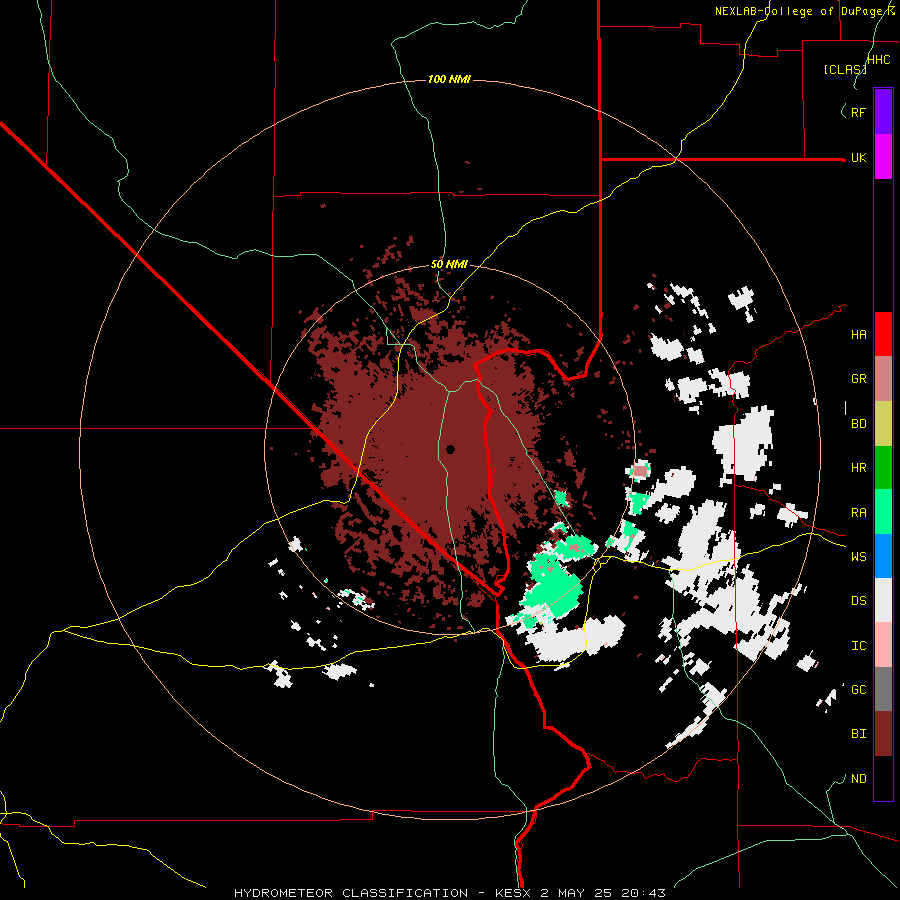This screenshot has width=900, height=900.
Task: Click the black radar site dot
Action: pos(451,449)
